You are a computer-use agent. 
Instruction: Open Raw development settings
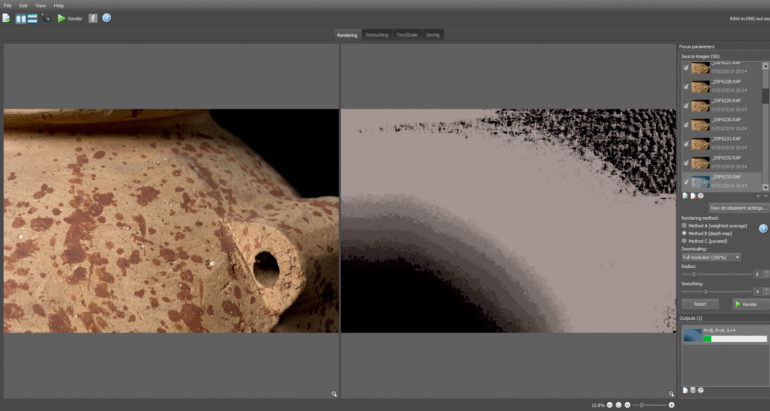point(738,208)
